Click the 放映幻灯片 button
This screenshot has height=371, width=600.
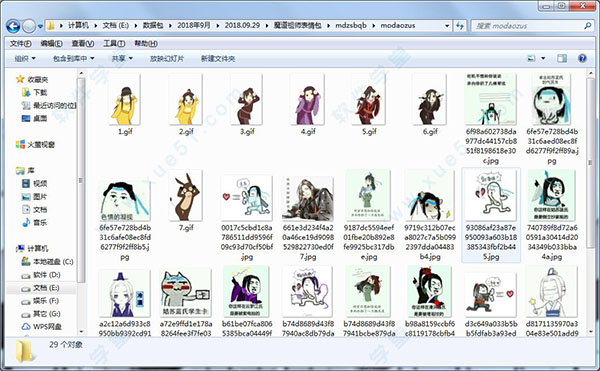(167, 59)
